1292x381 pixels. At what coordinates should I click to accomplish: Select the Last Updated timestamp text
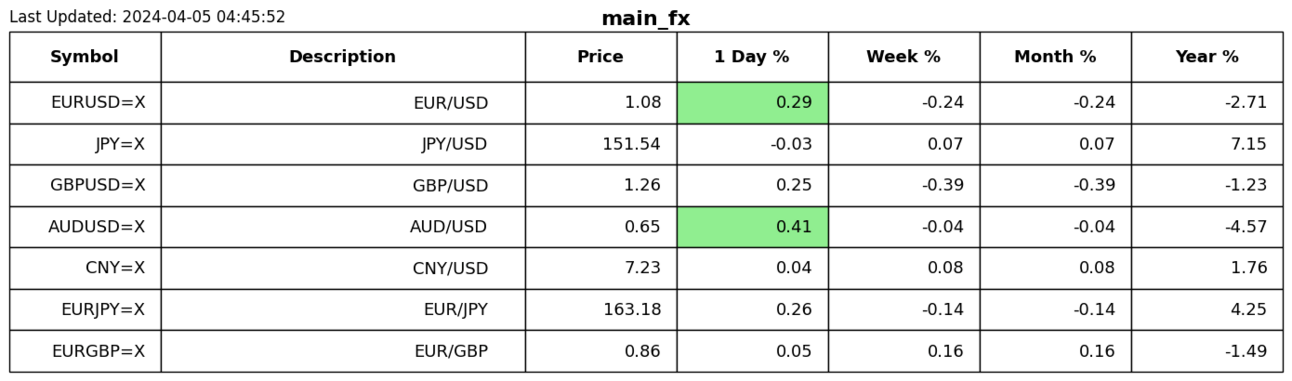click(x=147, y=17)
